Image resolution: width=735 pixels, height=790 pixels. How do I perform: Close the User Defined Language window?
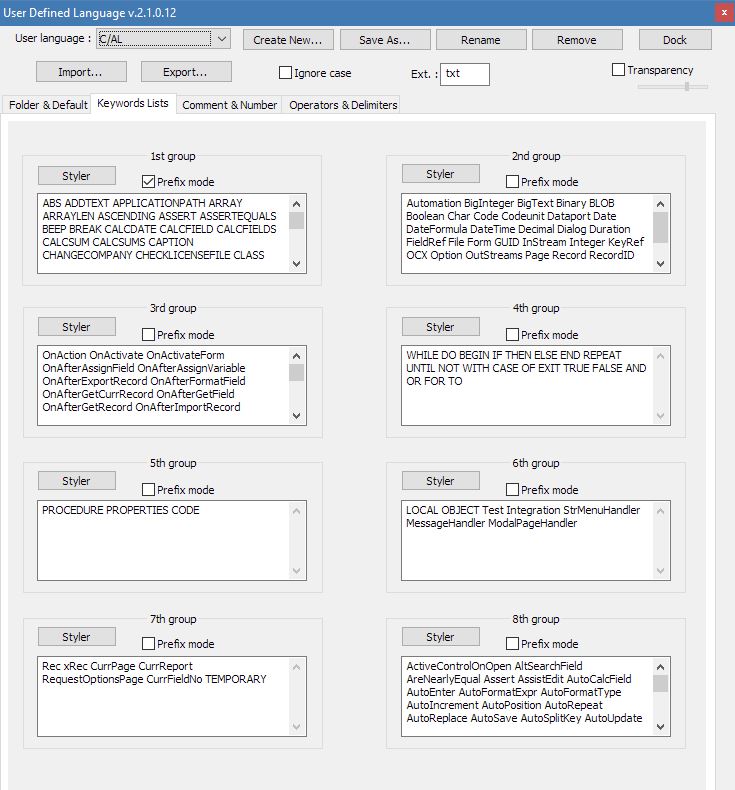coord(724,12)
